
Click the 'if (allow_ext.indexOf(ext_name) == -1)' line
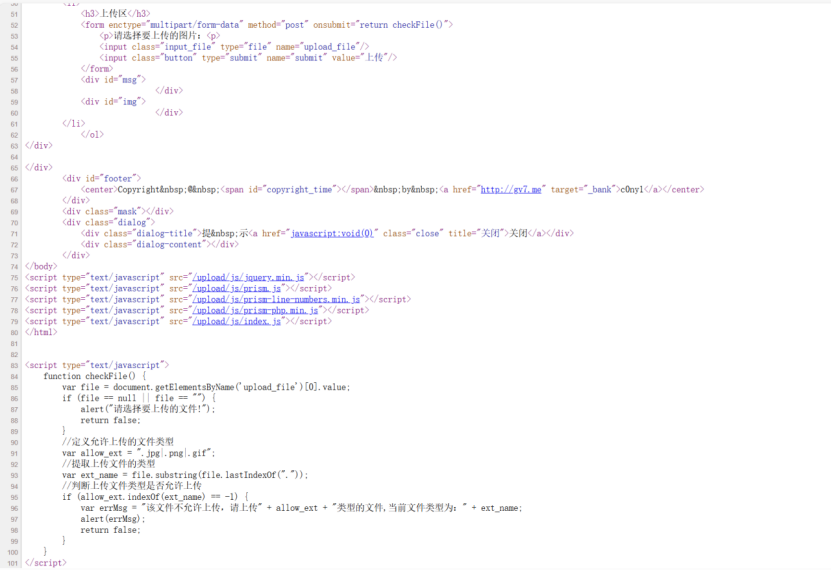[x=155, y=497]
